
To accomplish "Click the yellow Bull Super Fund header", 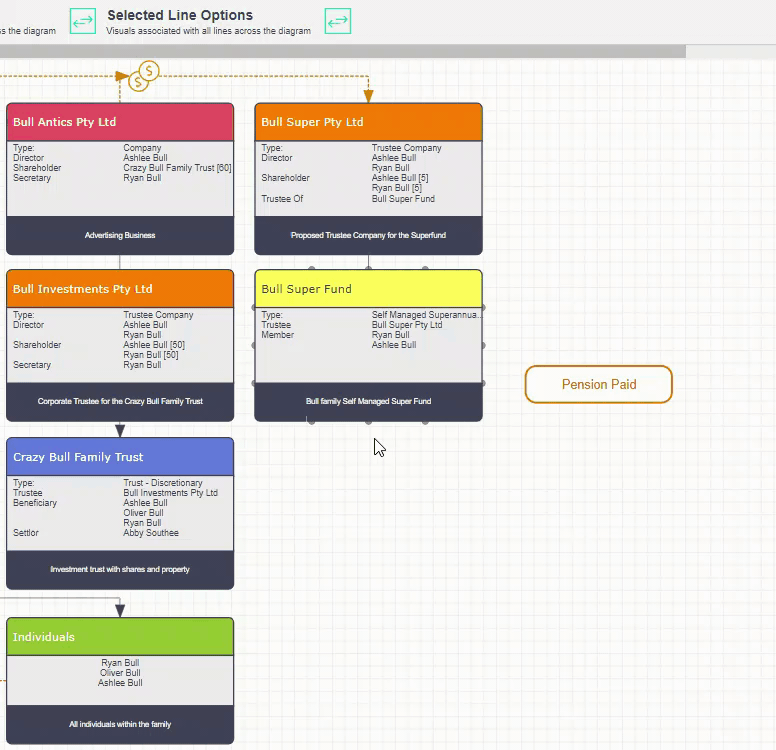I will click(368, 289).
